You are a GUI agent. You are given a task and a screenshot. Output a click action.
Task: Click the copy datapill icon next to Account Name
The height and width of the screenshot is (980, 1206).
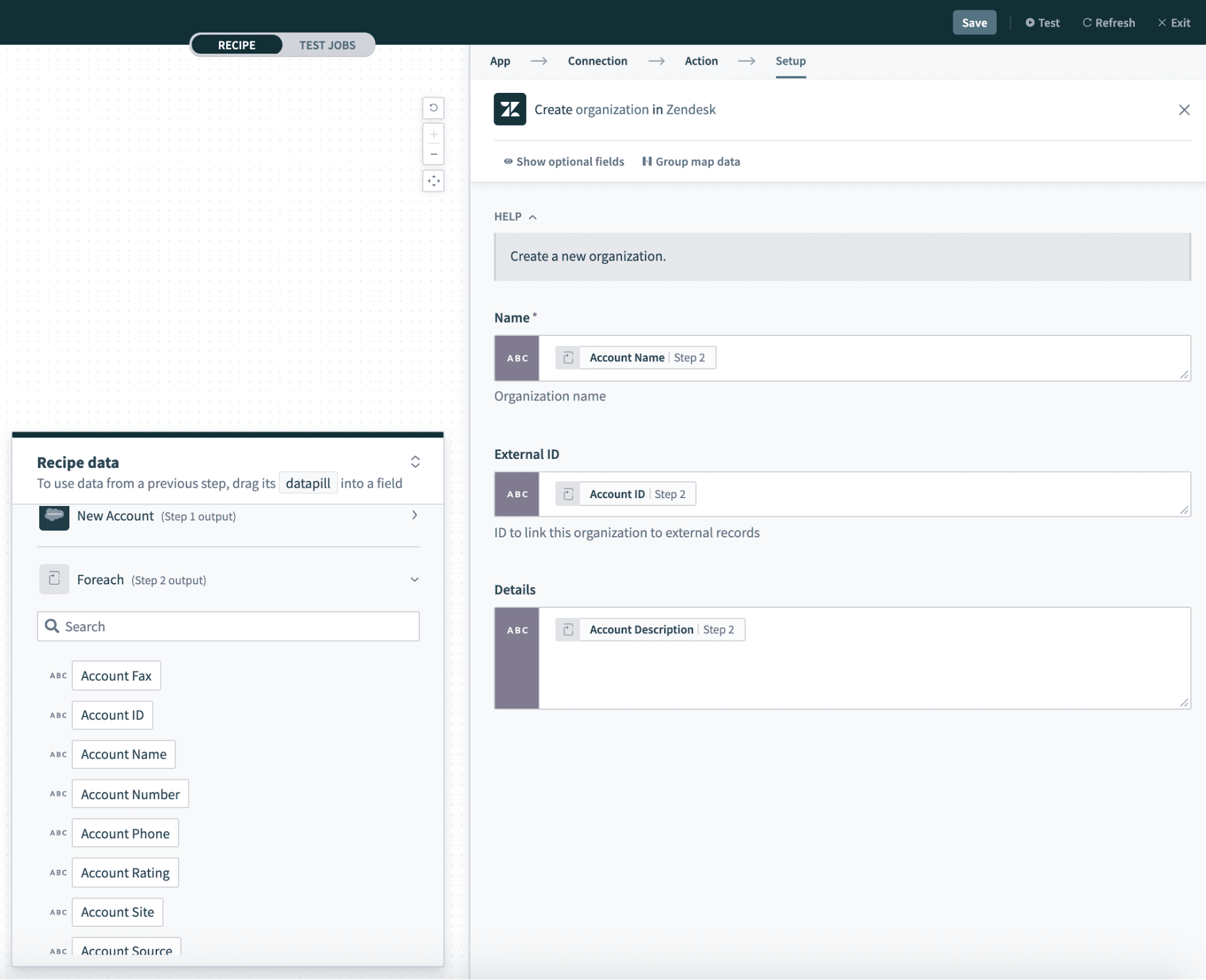click(568, 357)
